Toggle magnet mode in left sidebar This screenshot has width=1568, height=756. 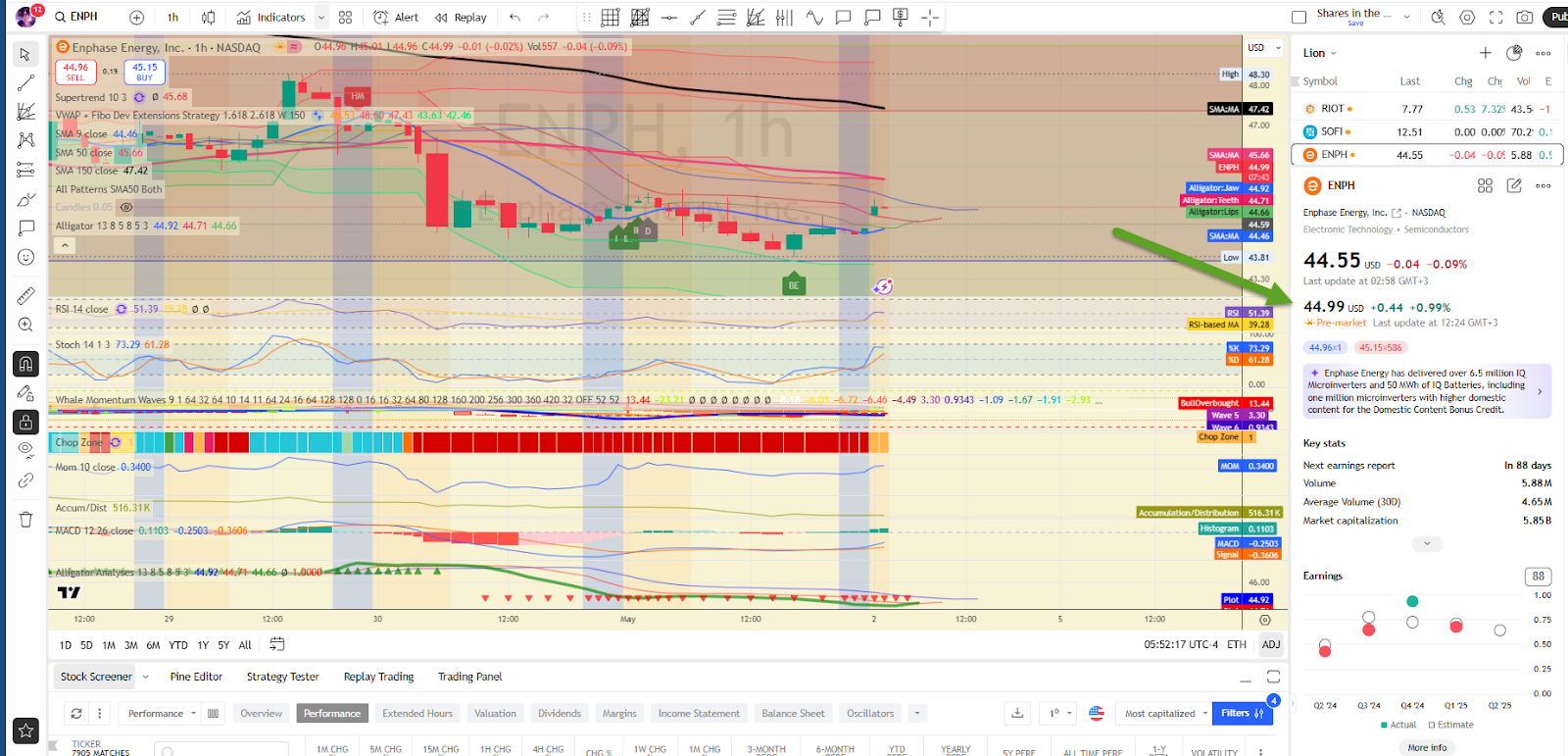[x=26, y=364]
